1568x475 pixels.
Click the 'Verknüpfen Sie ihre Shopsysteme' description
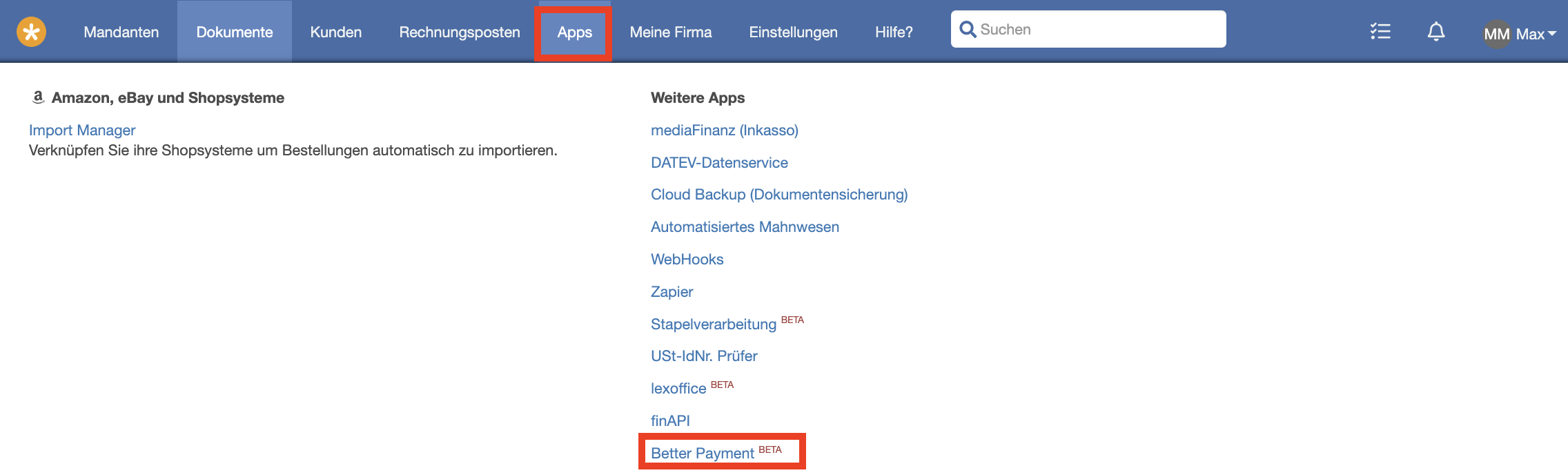(x=293, y=151)
